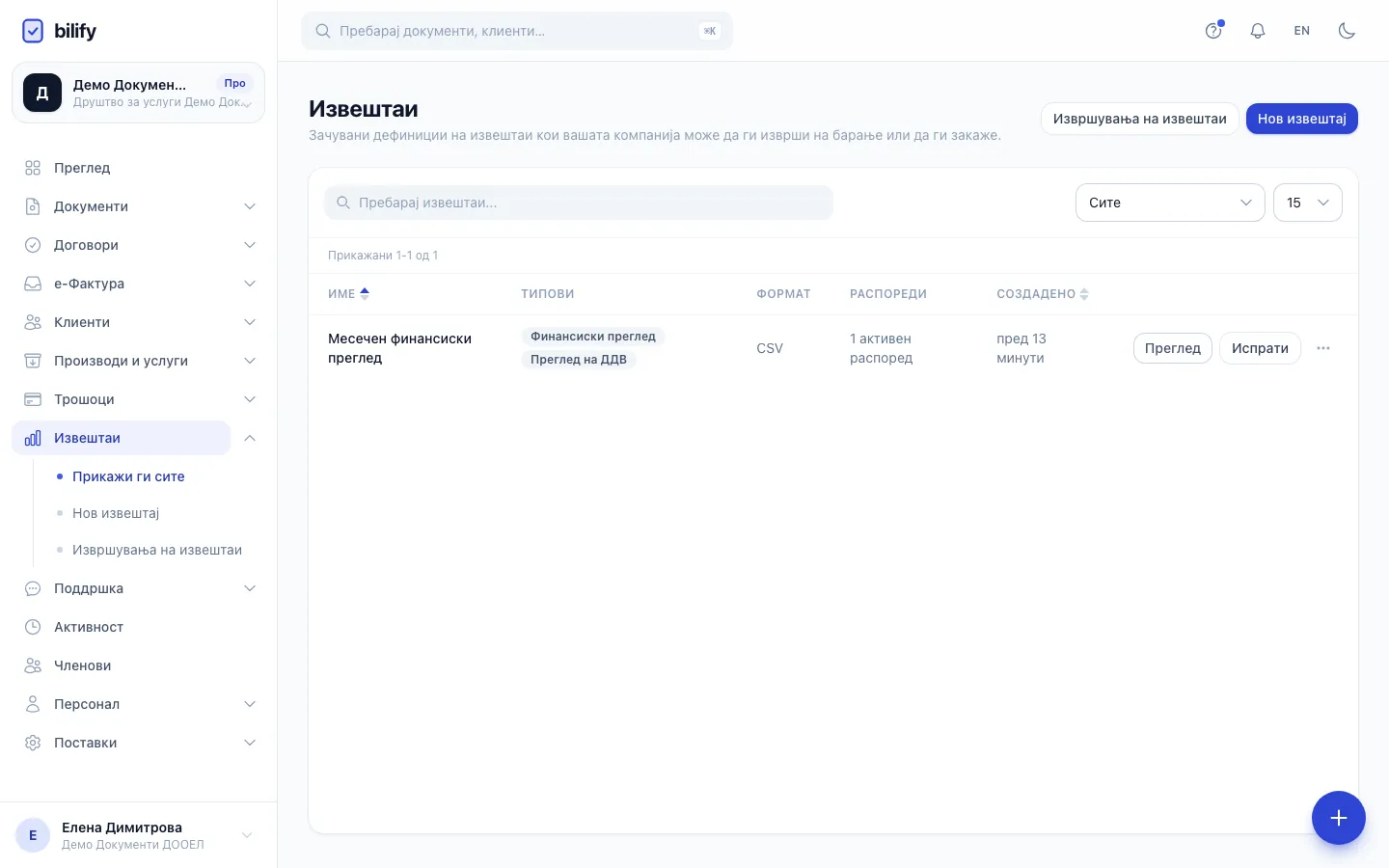1389x868 pixels.
Task: Open the page size 15 dropdown
Action: pyautogui.click(x=1308, y=203)
